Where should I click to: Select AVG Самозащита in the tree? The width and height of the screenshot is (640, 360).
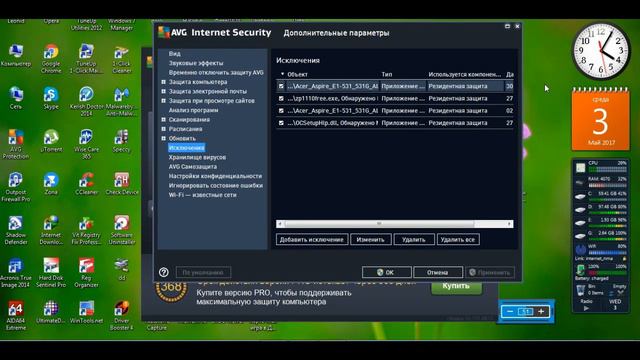click(x=193, y=167)
